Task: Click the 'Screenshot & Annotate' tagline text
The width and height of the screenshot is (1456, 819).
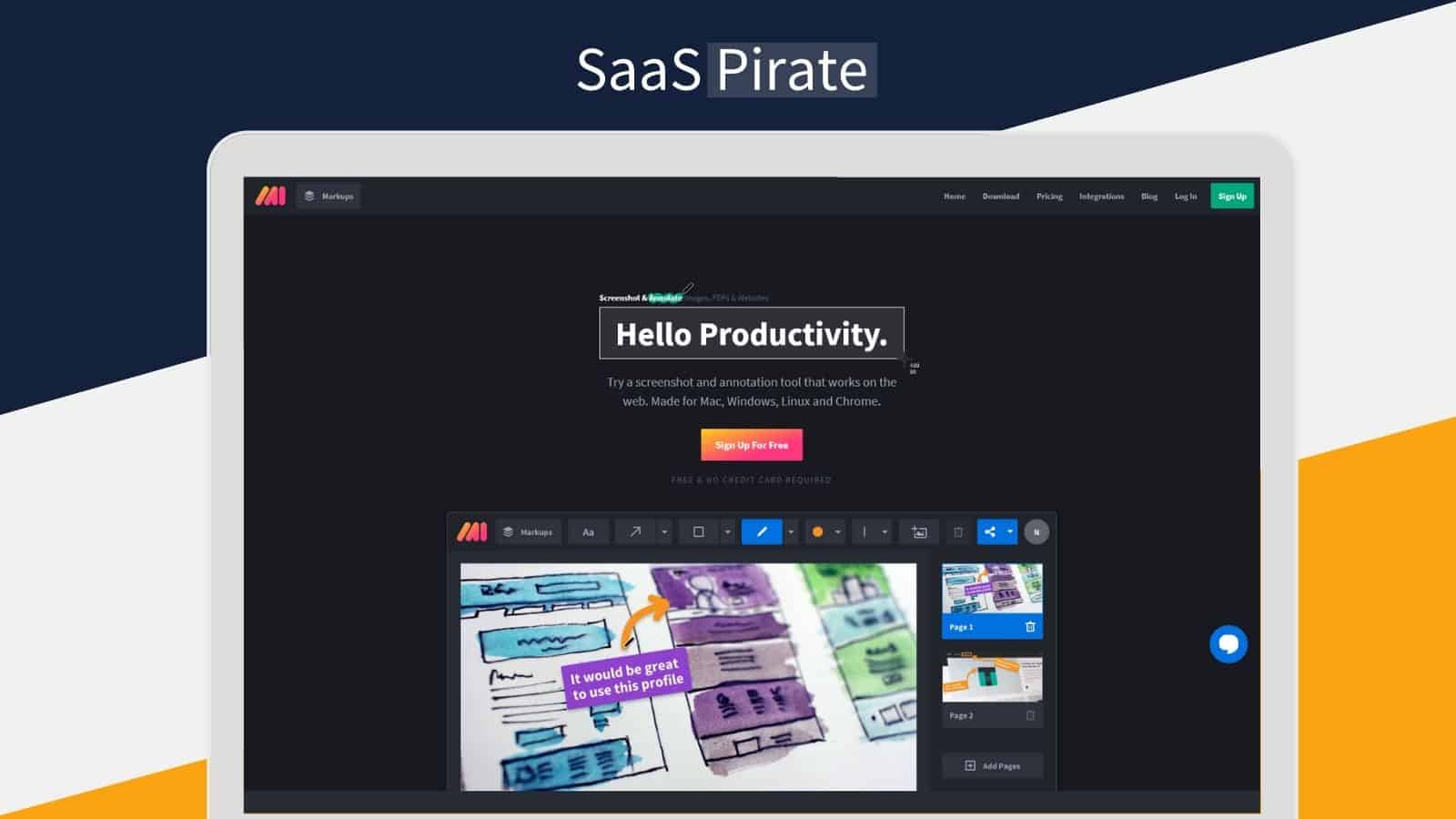Action: tap(641, 298)
